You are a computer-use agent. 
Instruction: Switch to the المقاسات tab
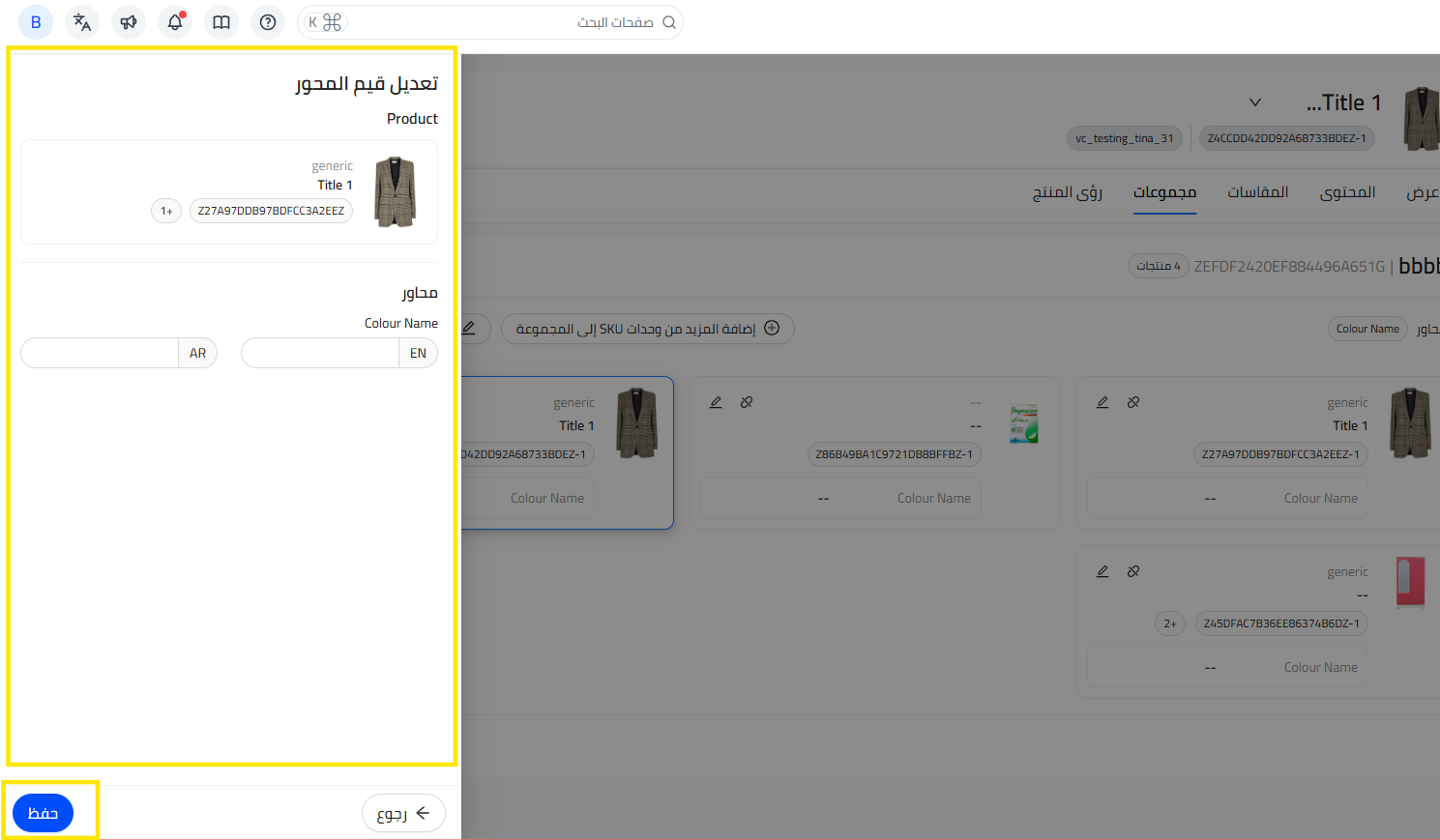pyautogui.click(x=1257, y=192)
